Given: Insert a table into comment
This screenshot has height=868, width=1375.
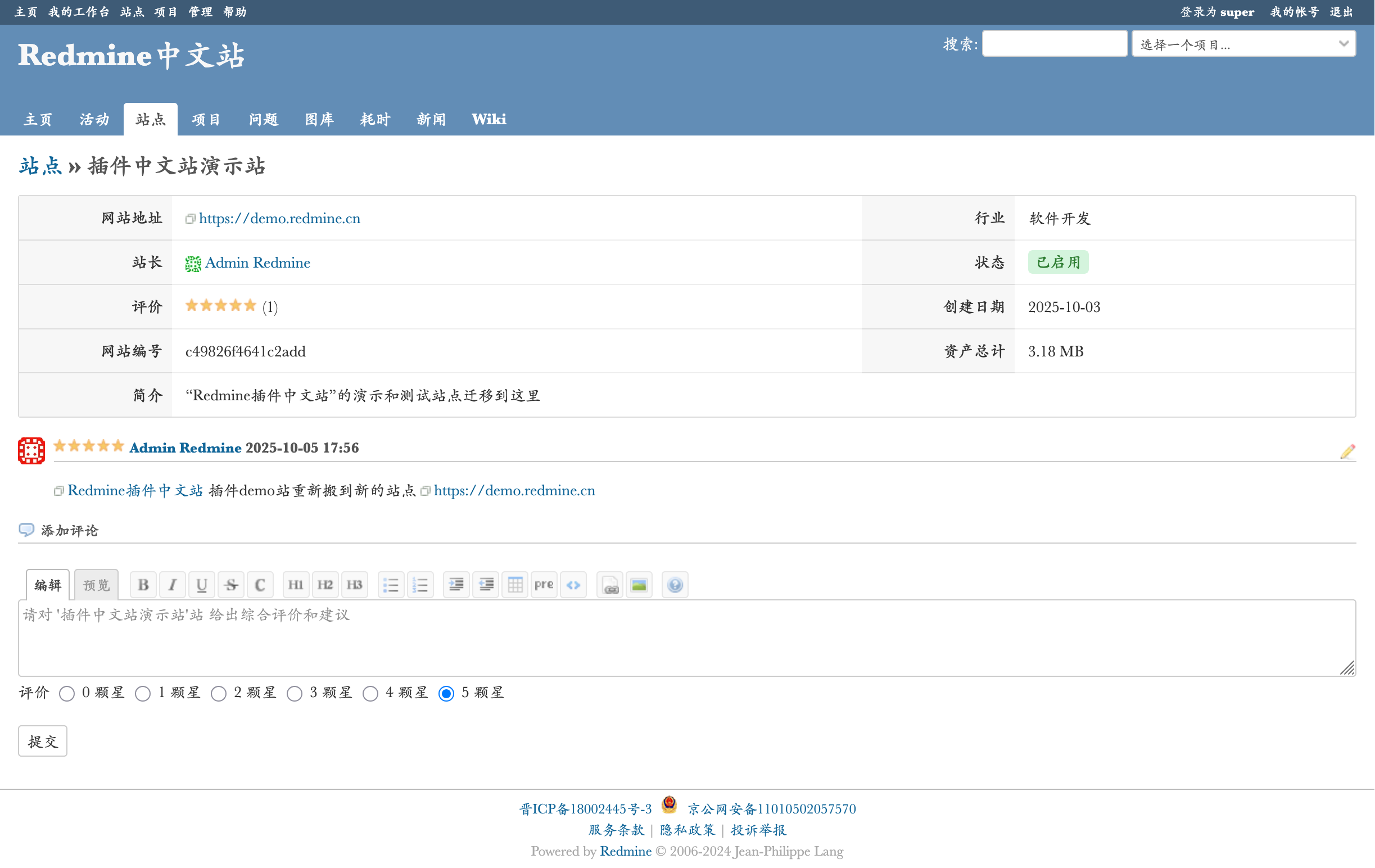Looking at the screenshot, I should [x=515, y=585].
